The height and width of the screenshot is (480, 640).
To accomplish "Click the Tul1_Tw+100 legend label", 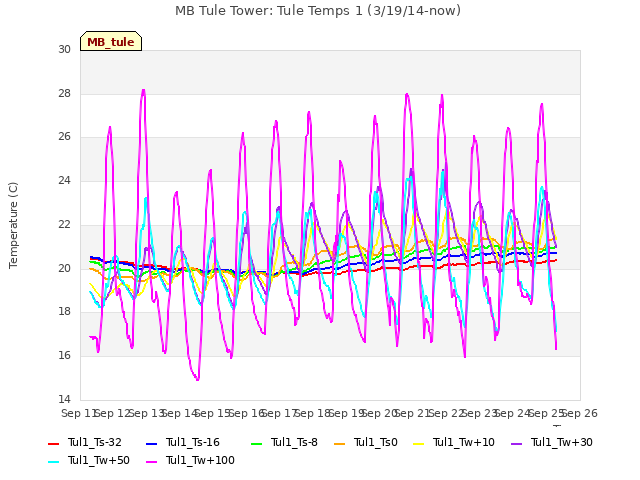I will pos(200,460).
